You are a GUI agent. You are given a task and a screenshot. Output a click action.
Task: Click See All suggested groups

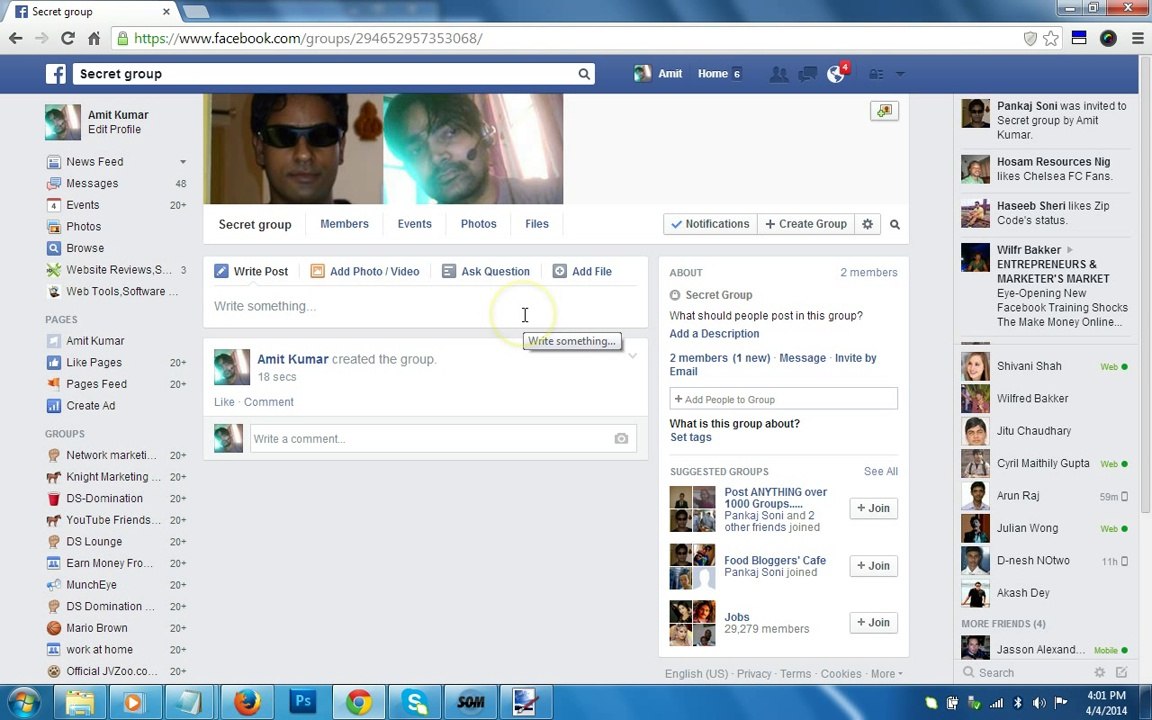click(x=881, y=472)
